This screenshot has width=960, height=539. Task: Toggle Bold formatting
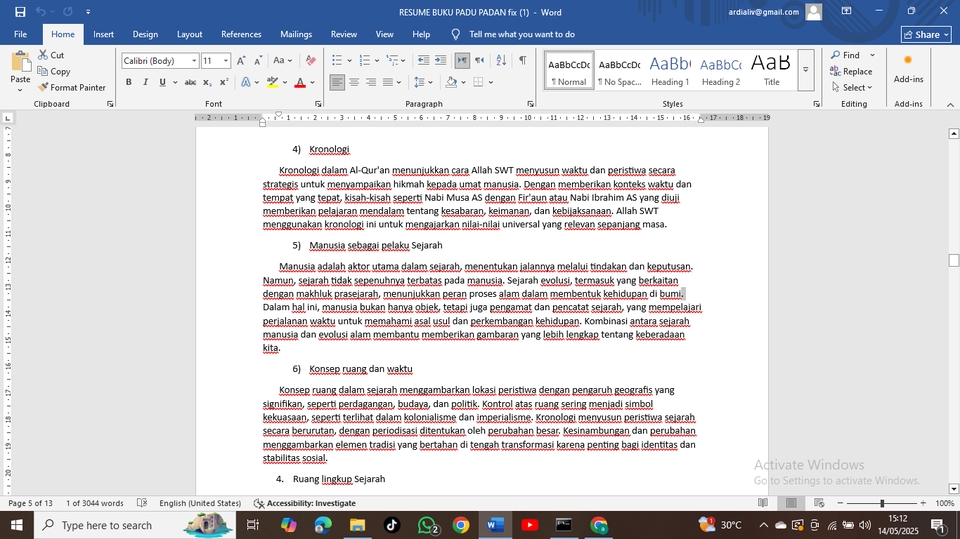[x=129, y=82]
